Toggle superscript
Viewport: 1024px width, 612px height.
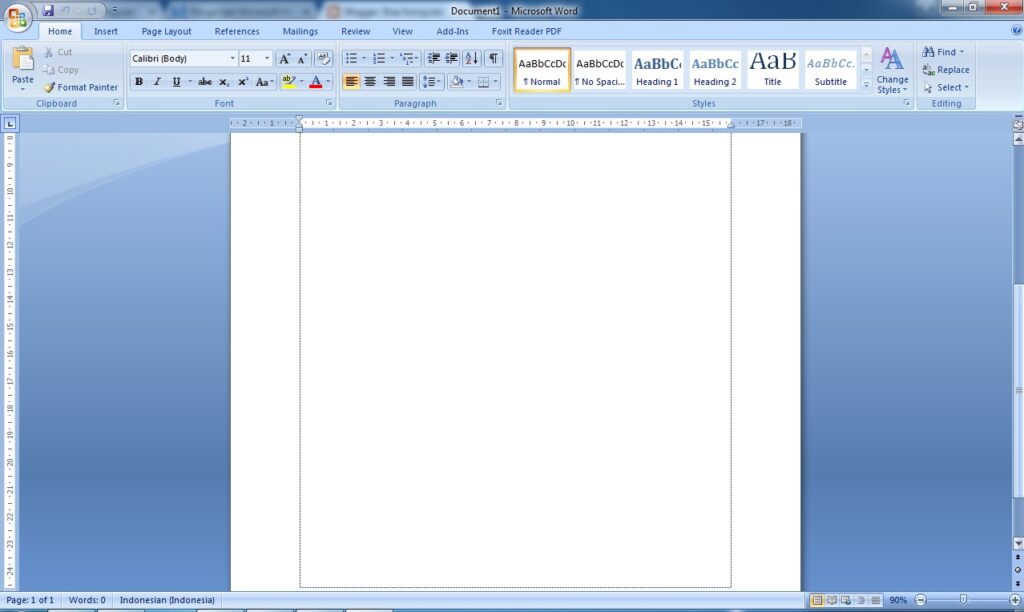pyautogui.click(x=242, y=82)
